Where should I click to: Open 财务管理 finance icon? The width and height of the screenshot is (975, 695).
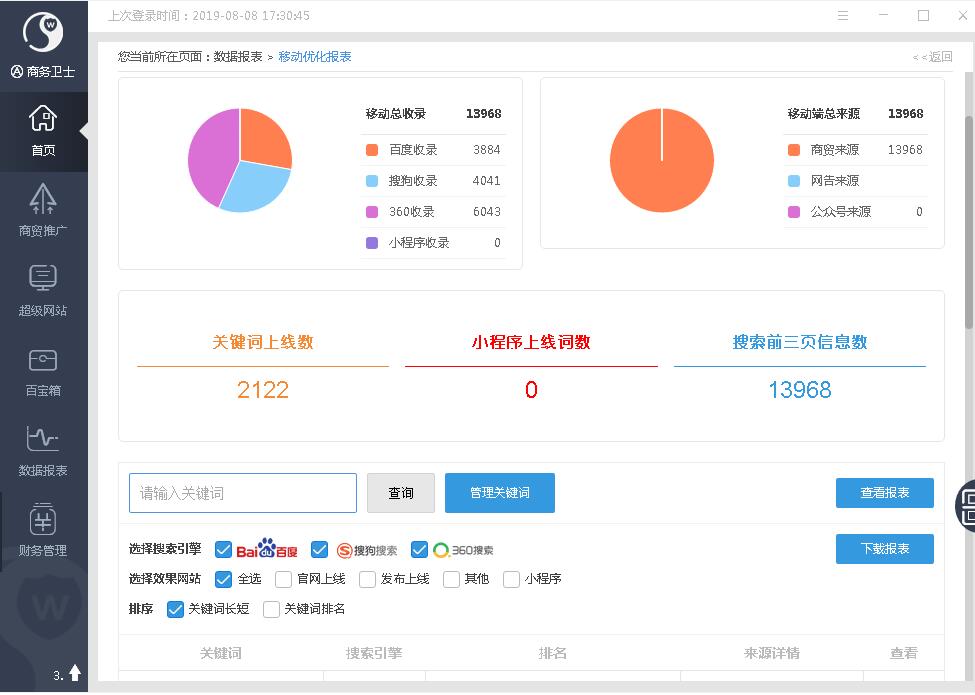pyautogui.click(x=43, y=520)
